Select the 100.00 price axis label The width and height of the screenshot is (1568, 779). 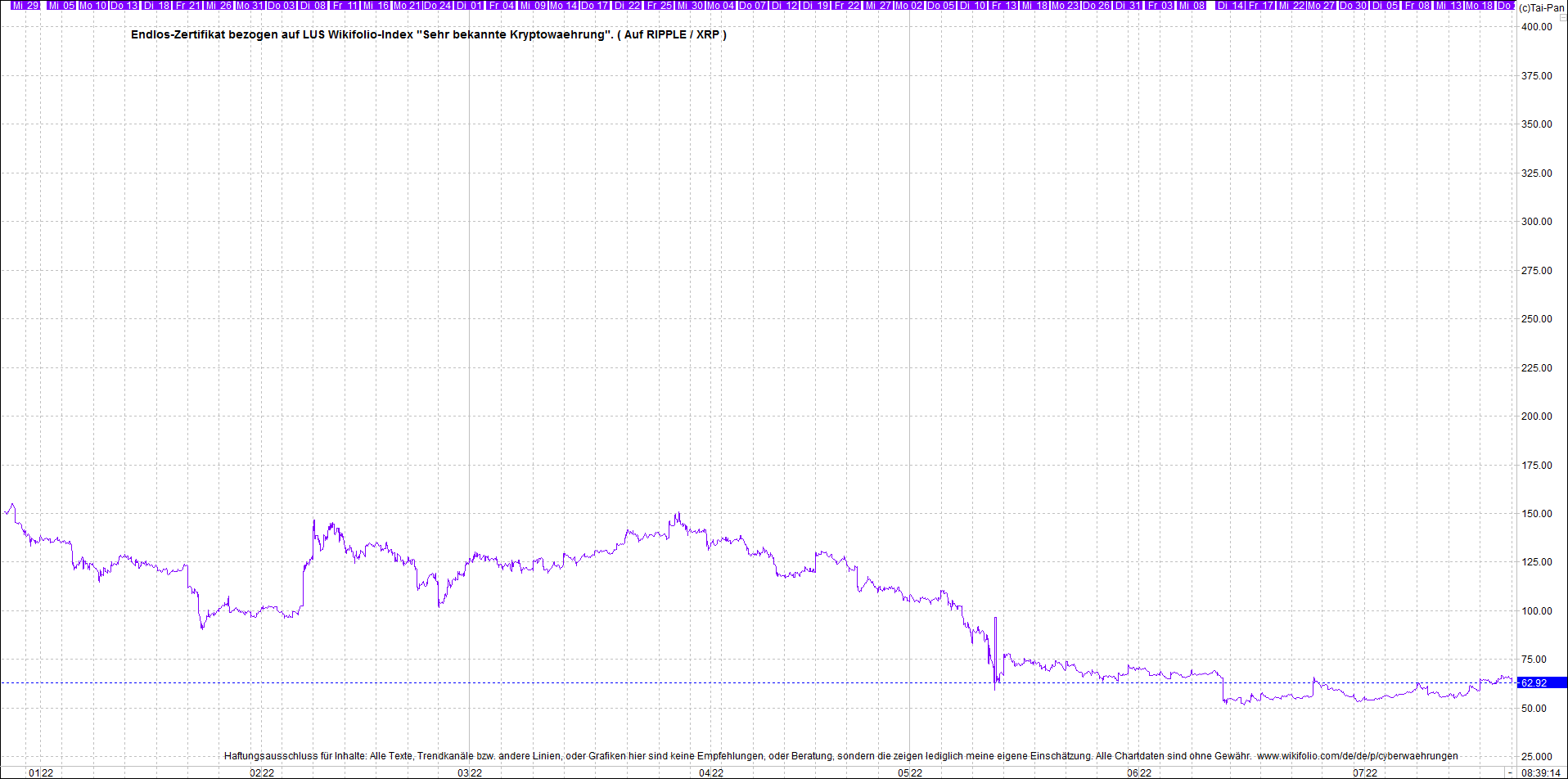[1536, 611]
